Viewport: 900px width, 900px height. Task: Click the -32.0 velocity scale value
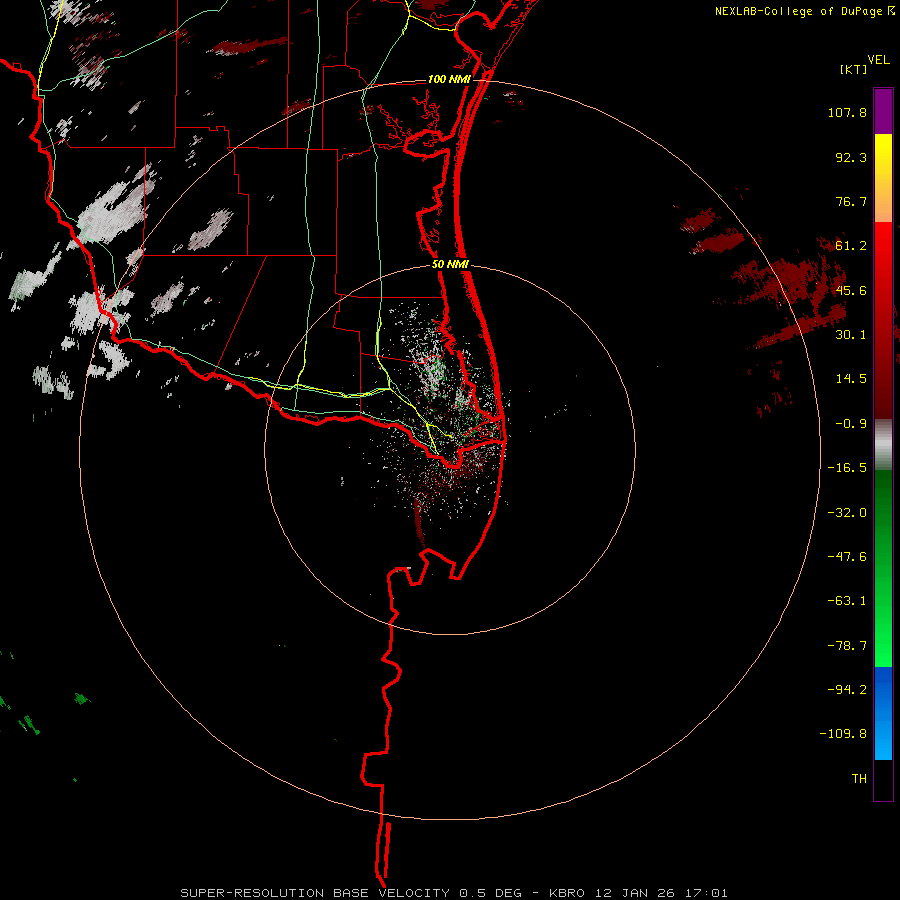click(x=847, y=513)
